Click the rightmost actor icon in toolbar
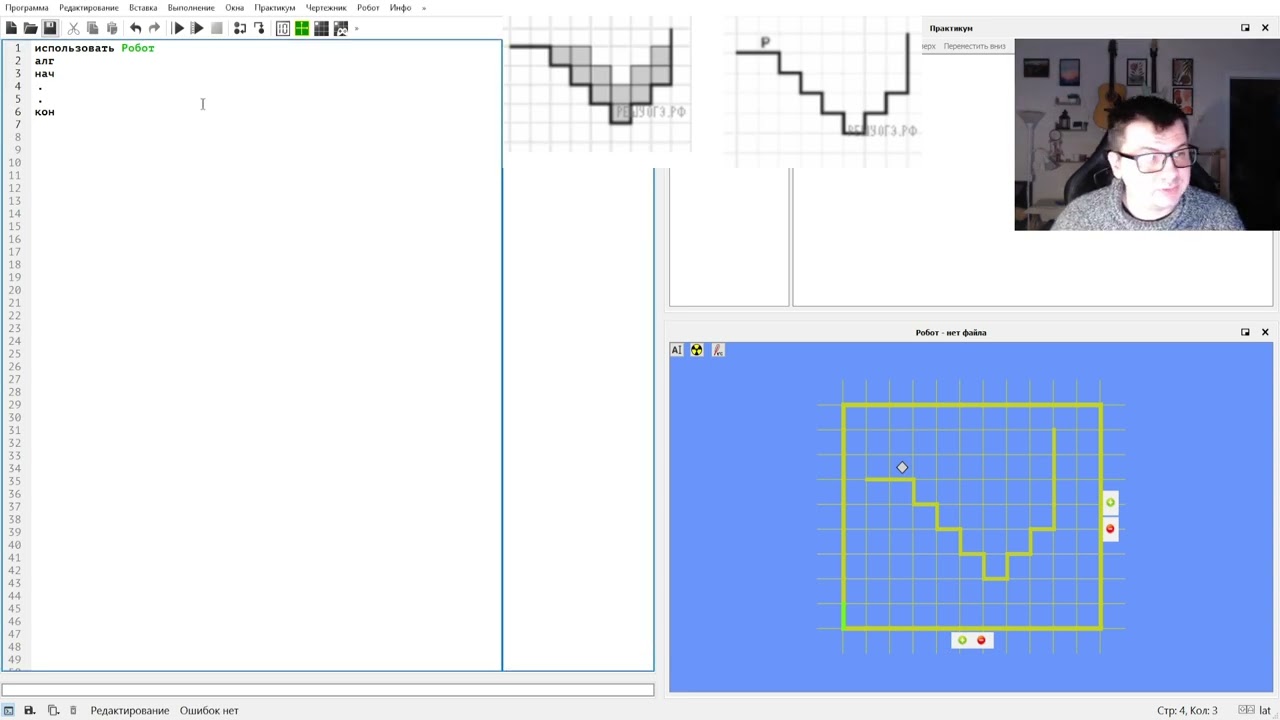This screenshot has height=720, width=1280. (340, 28)
